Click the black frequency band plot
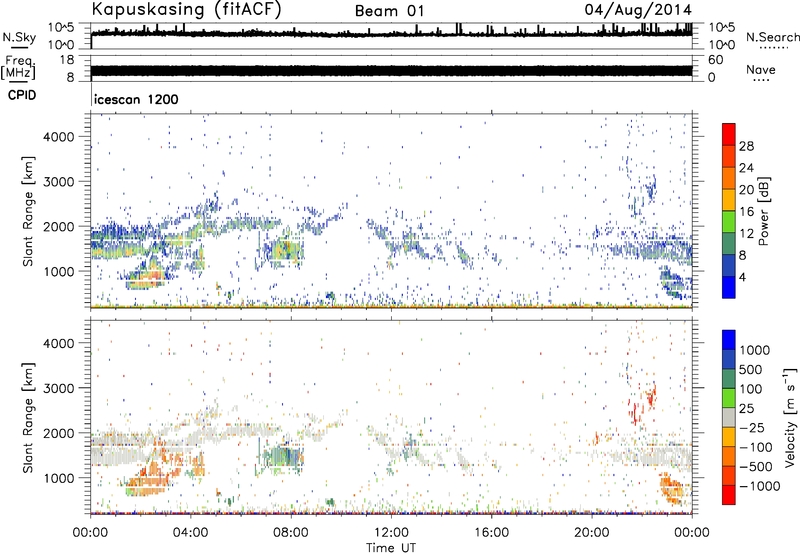800x554 pixels. 391,70
